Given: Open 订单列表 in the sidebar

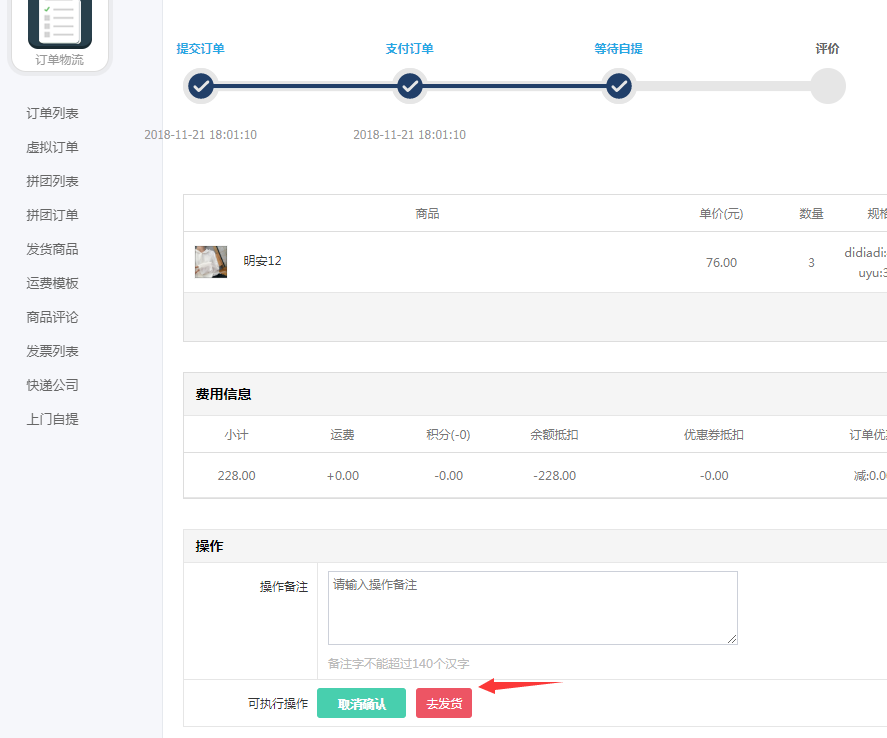Looking at the screenshot, I should [x=52, y=113].
